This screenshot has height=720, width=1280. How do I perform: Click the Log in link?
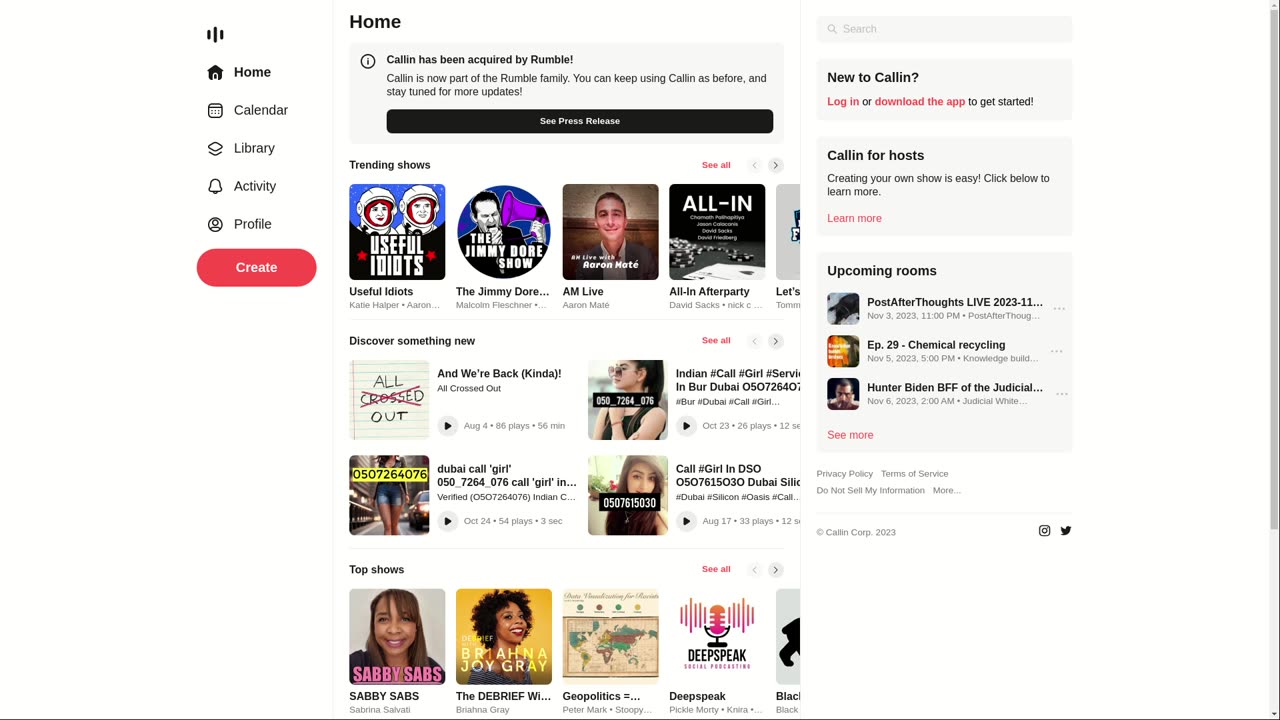(x=843, y=101)
